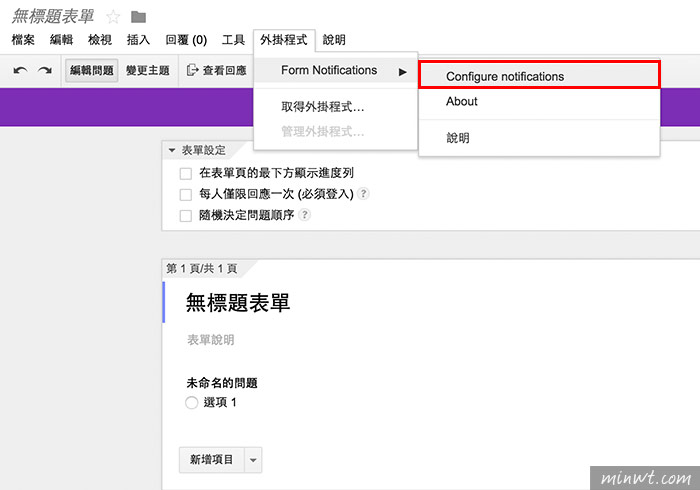Edit the 無標題表單 document title

(x=53, y=17)
